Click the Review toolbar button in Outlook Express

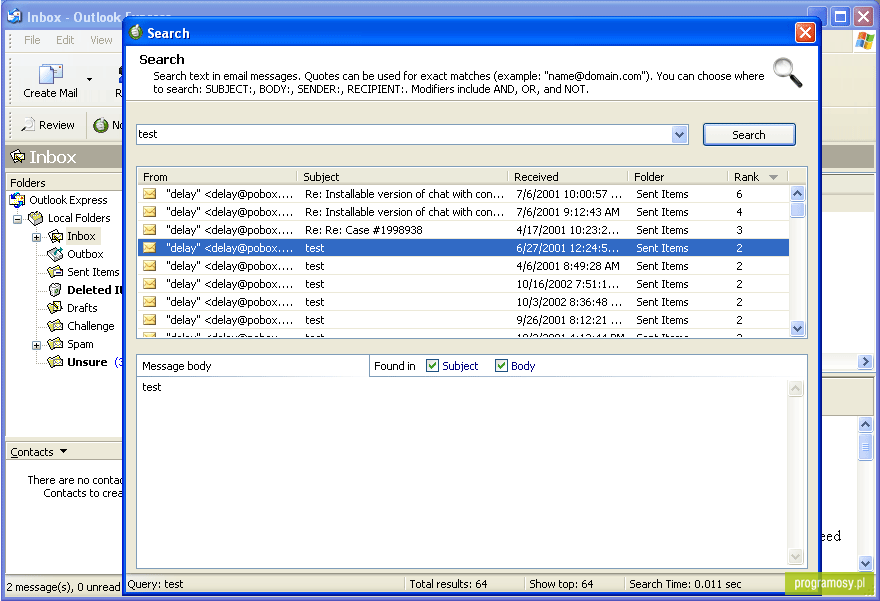[48, 125]
